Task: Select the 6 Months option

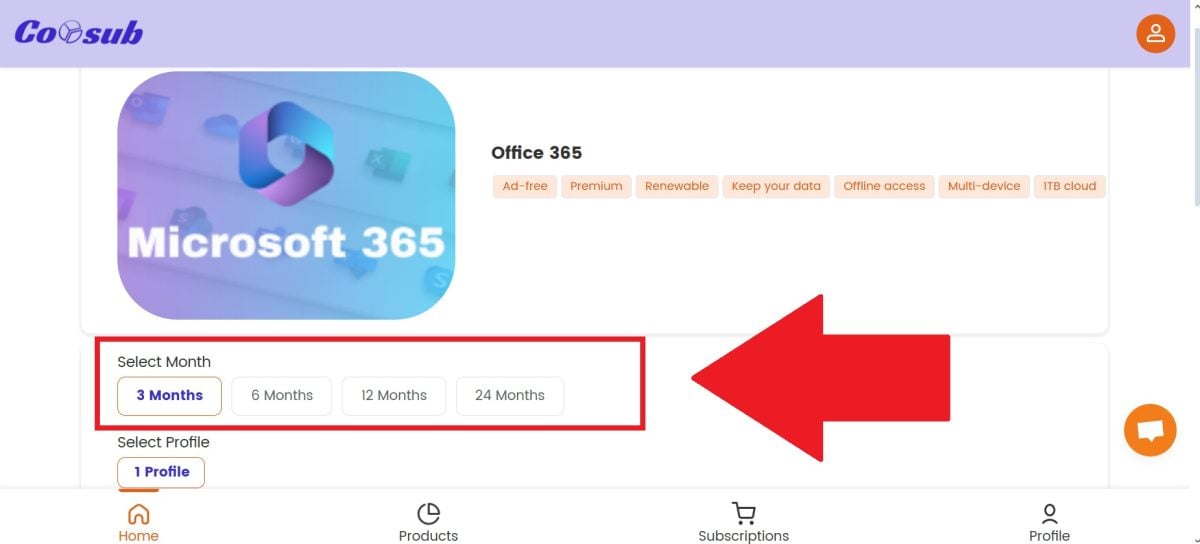Action: pyautogui.click(x=282, y=395)
